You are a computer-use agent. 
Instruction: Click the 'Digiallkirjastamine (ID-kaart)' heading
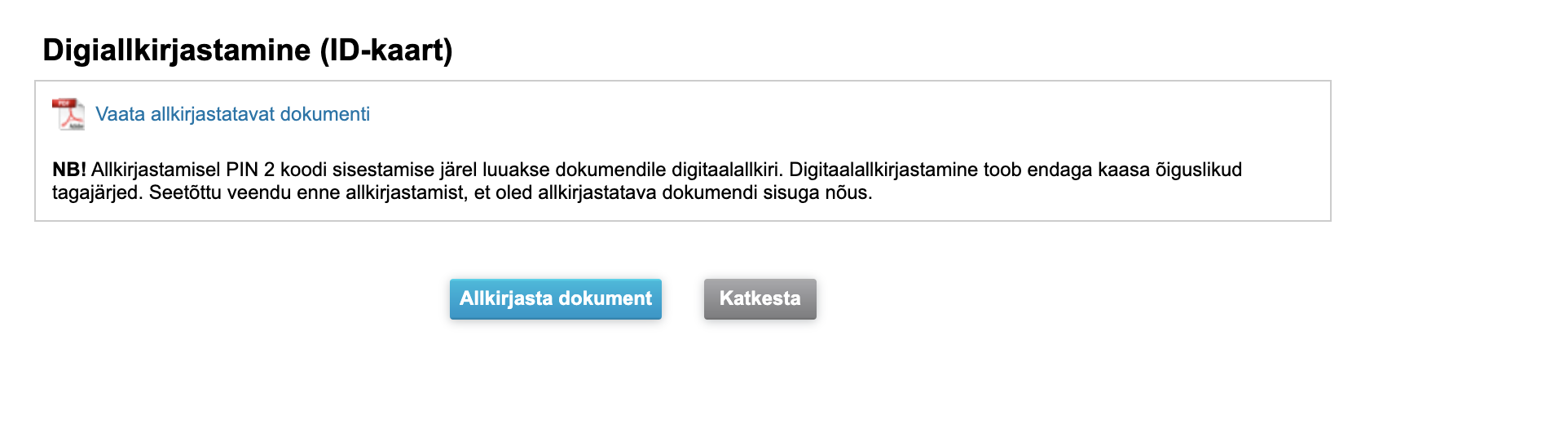247,51
